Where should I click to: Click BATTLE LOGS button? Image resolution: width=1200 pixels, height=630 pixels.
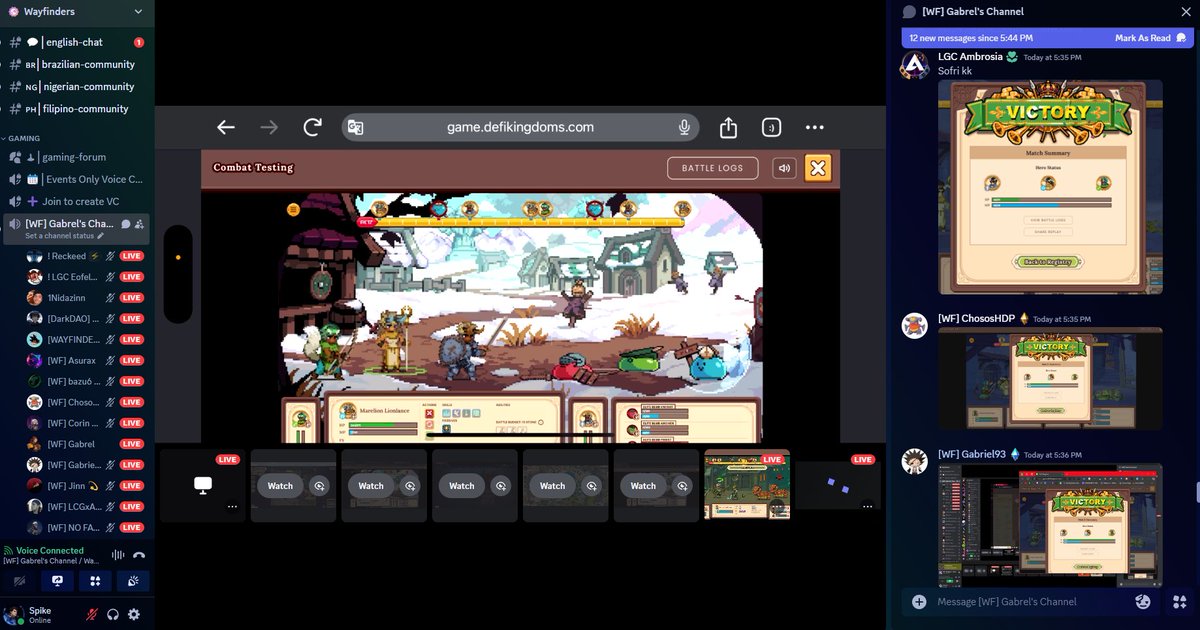click(x=713, y=168)
